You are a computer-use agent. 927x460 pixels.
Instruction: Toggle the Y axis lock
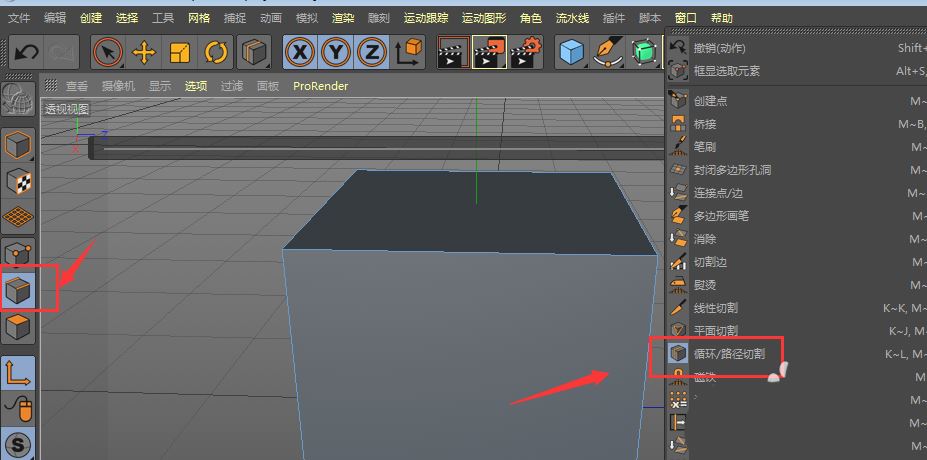pos(336,52)
